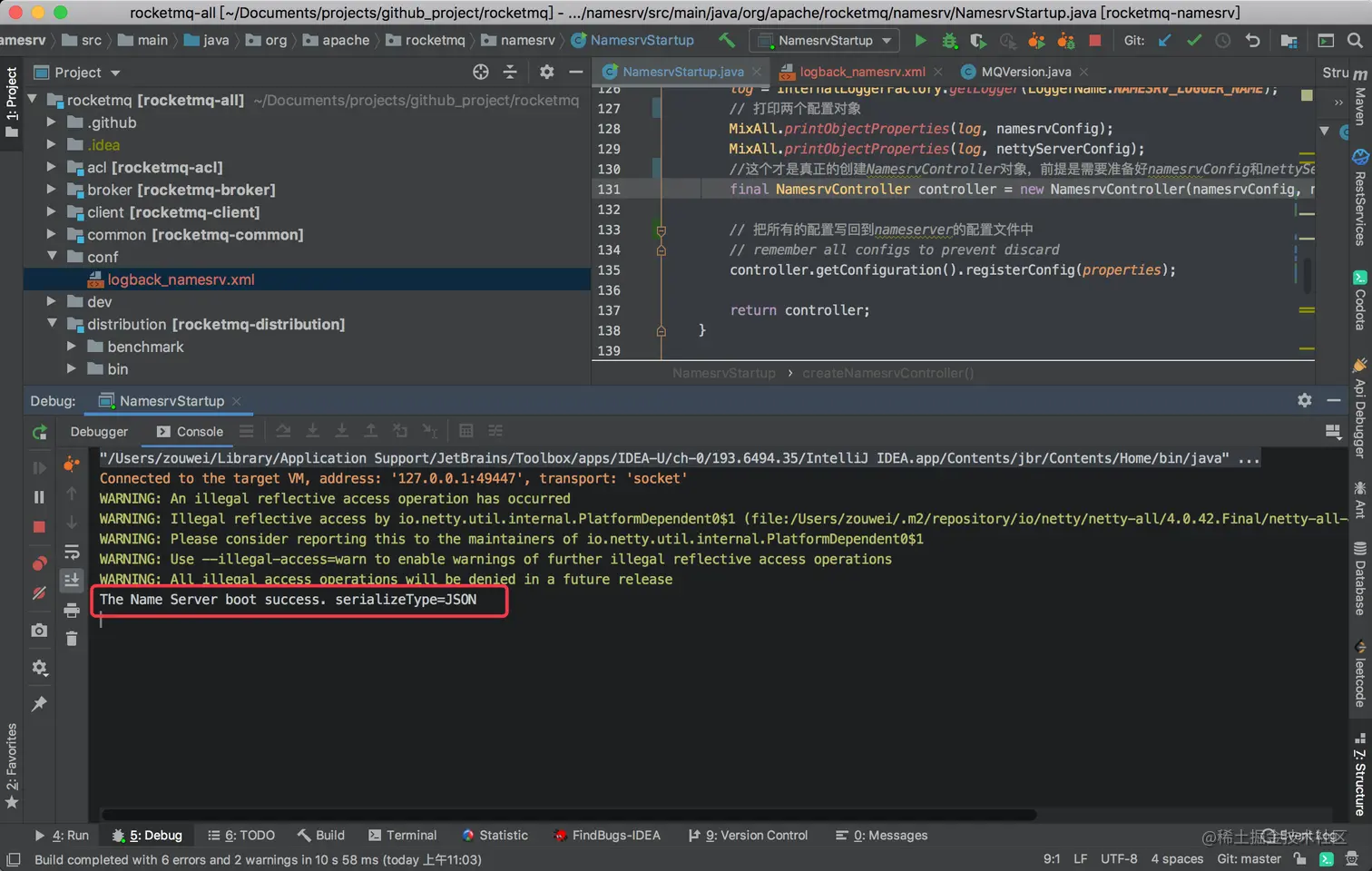Image resolution: width=1372 pixels, height=871 pixels.
Task: Switch to the Debugger tab
Action: (x=99, y=432)
